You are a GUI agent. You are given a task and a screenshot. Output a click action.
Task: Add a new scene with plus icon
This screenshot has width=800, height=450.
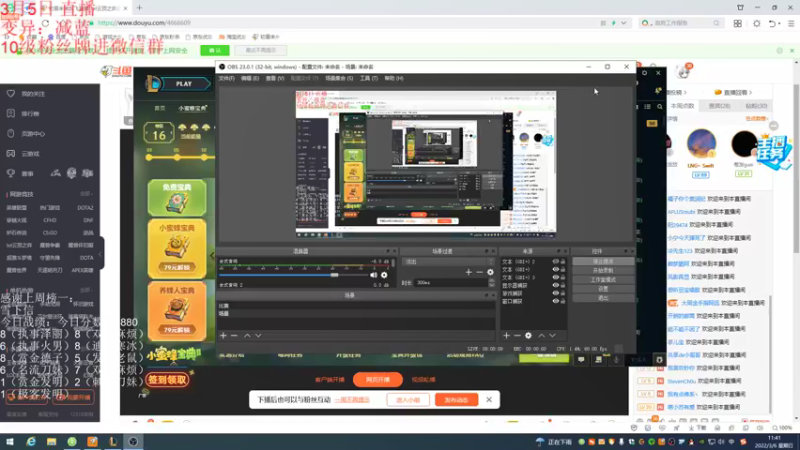223,336
